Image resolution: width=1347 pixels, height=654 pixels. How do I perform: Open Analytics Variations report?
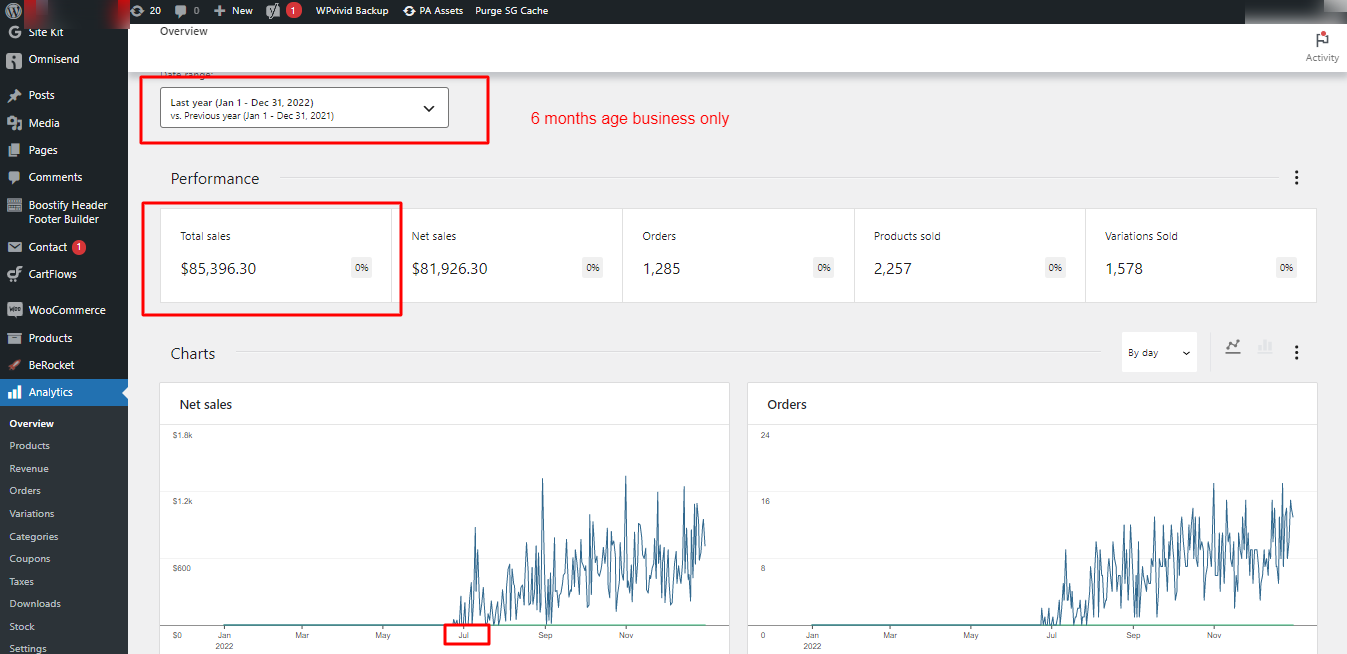(32, 514)
